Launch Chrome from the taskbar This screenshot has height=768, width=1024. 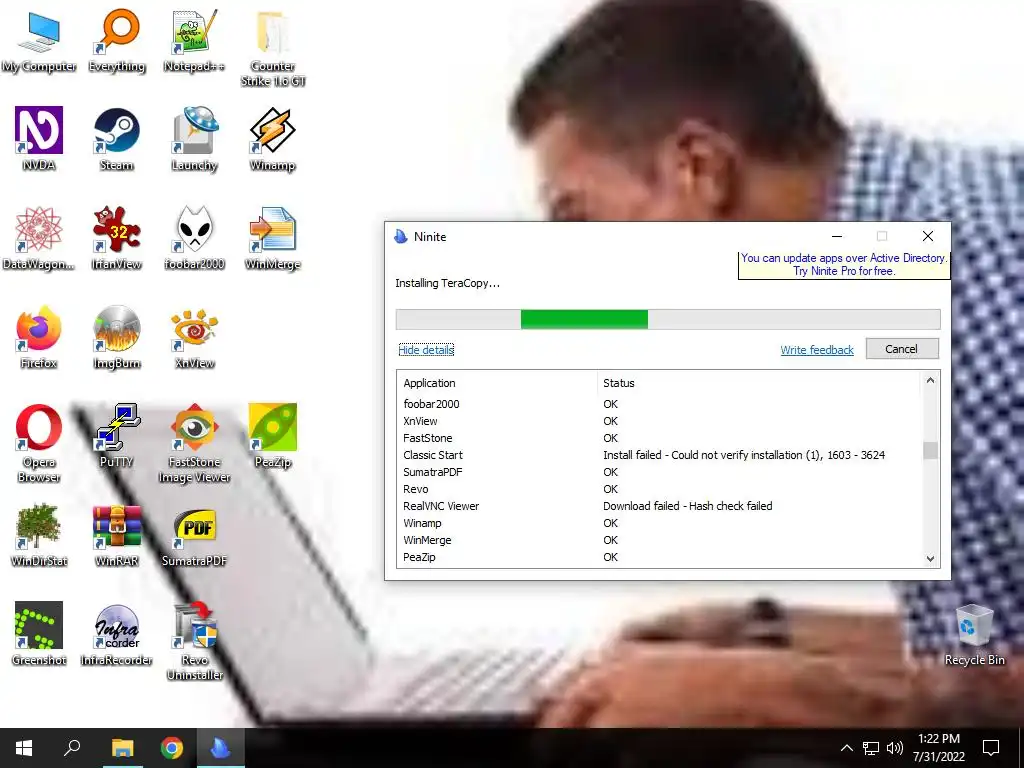pos(172,748)
